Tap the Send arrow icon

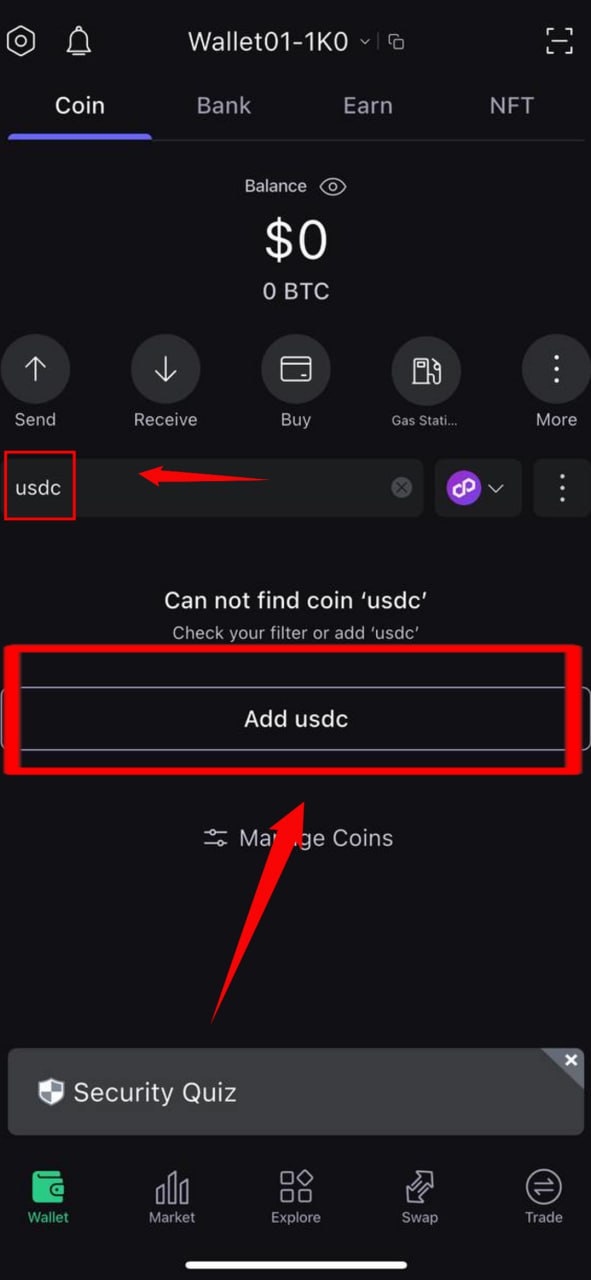click(35, 370)
